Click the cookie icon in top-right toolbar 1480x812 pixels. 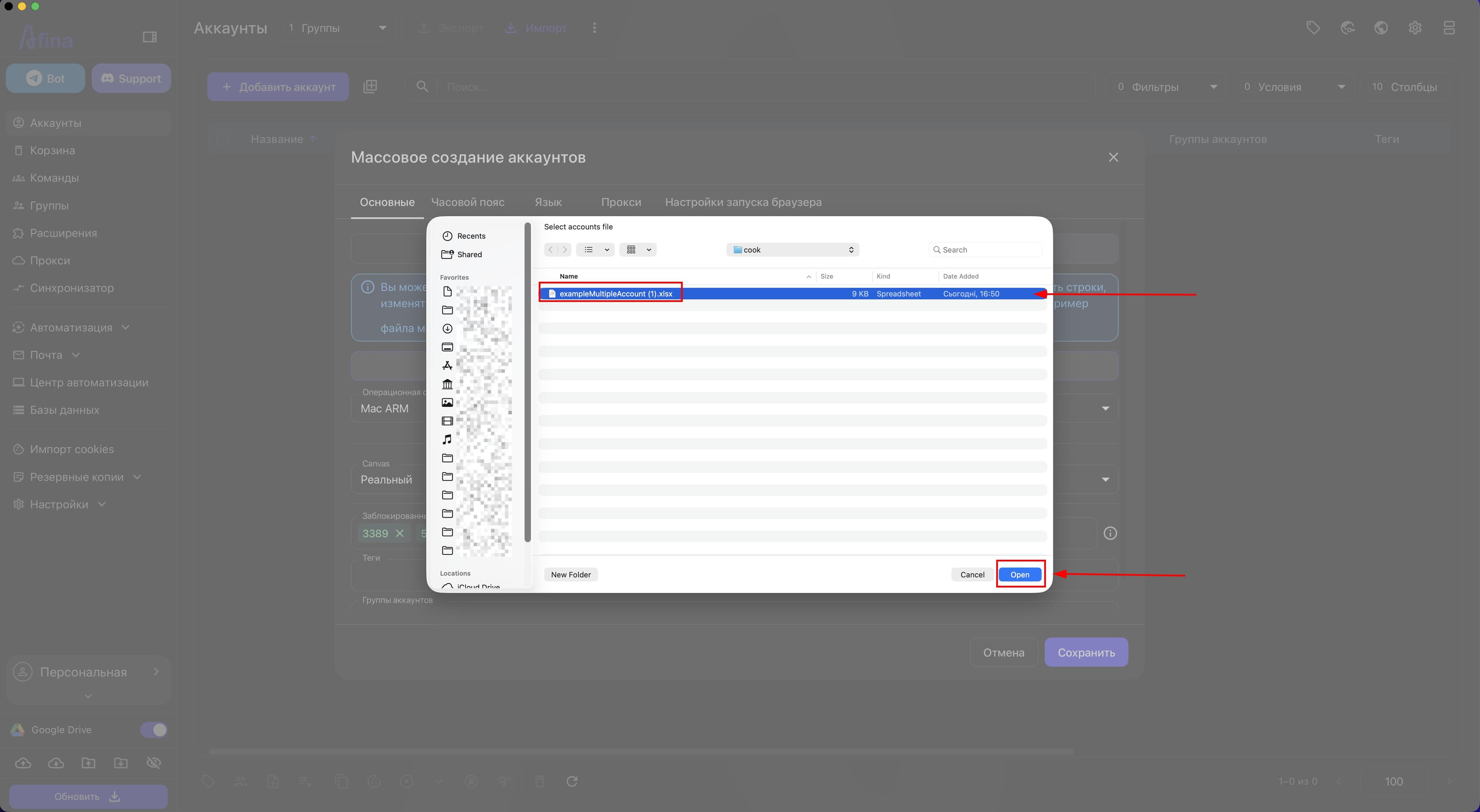[x=1347, y=28]
